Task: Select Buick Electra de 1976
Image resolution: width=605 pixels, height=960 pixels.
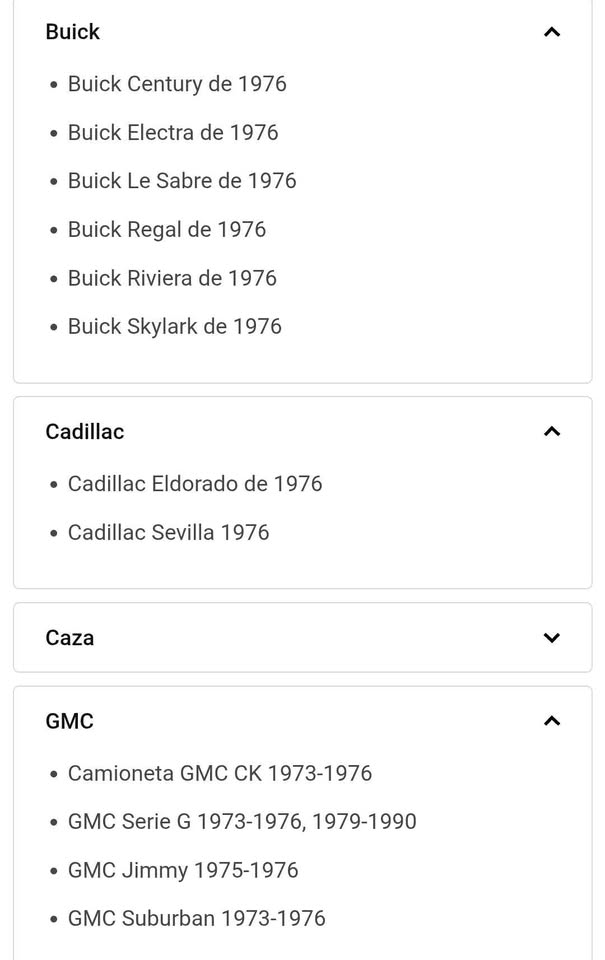Action: (x=173, y=132)
